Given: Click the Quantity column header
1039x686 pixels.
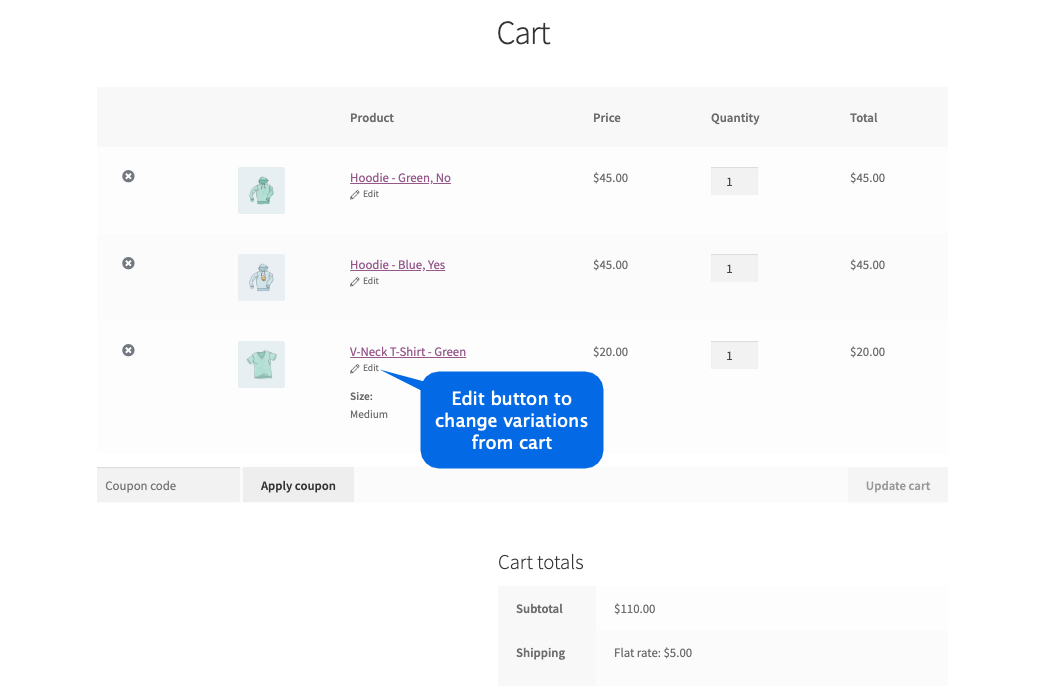Looking at the screenshot, I should pyautogui.click(x=735, y=118).
